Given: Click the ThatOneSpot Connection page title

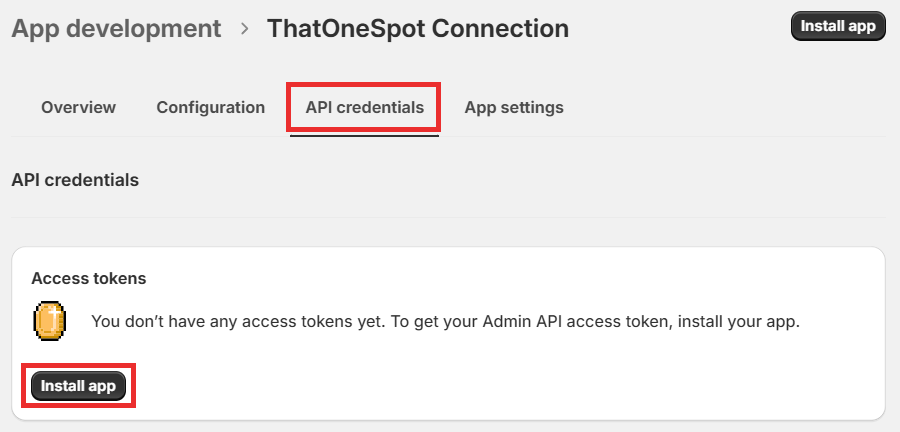Looking at the screenshot, I should coord(418,28).
